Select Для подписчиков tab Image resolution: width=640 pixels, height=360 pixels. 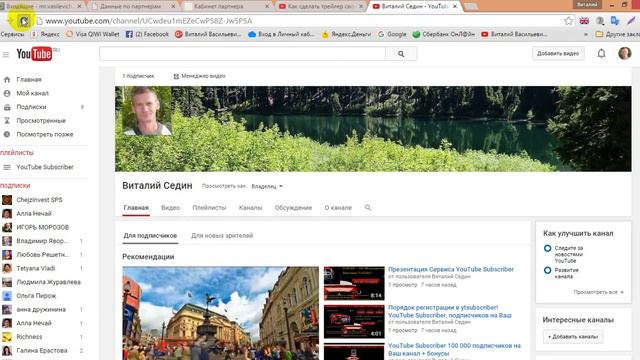[150, 236]
